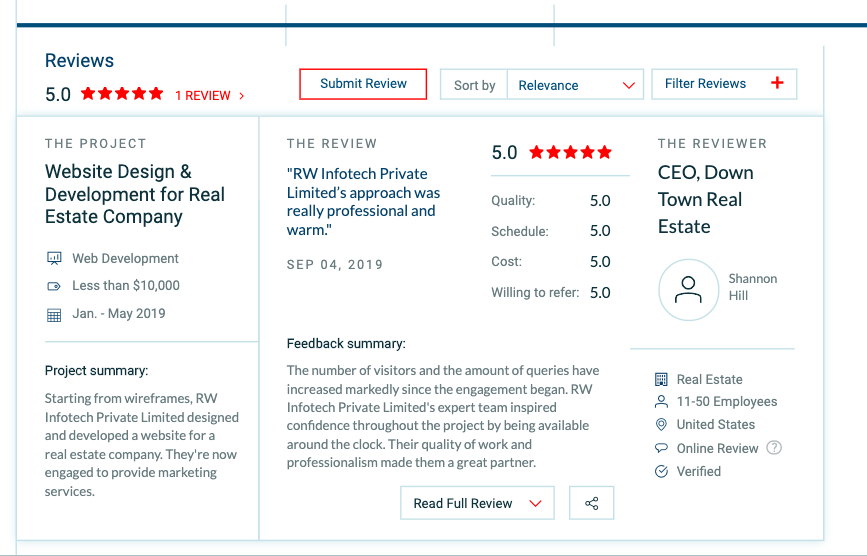Click the building icon next to Real Estate
This screenshot has width=867, height=556.
[661, 379]
